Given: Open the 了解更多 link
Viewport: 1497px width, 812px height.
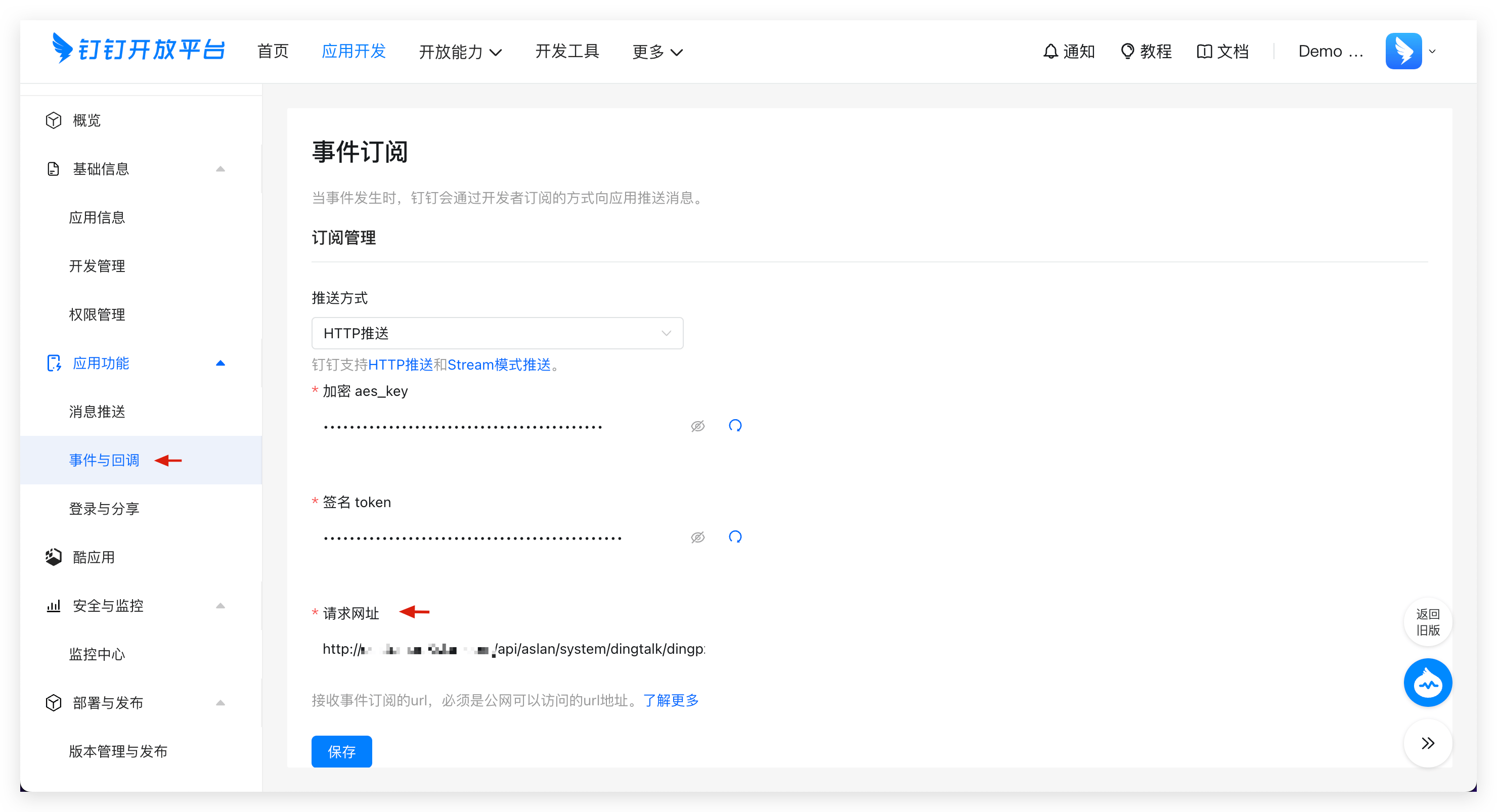Looking at the screenshot, I should point(671,700).
